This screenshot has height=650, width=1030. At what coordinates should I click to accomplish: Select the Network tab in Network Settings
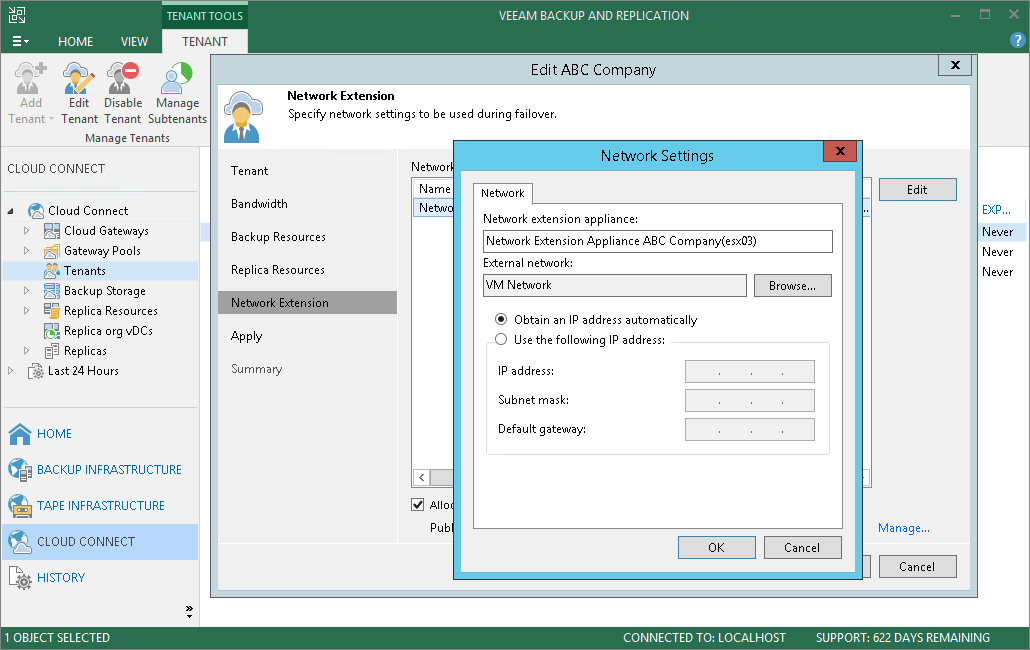coord(503,193)
